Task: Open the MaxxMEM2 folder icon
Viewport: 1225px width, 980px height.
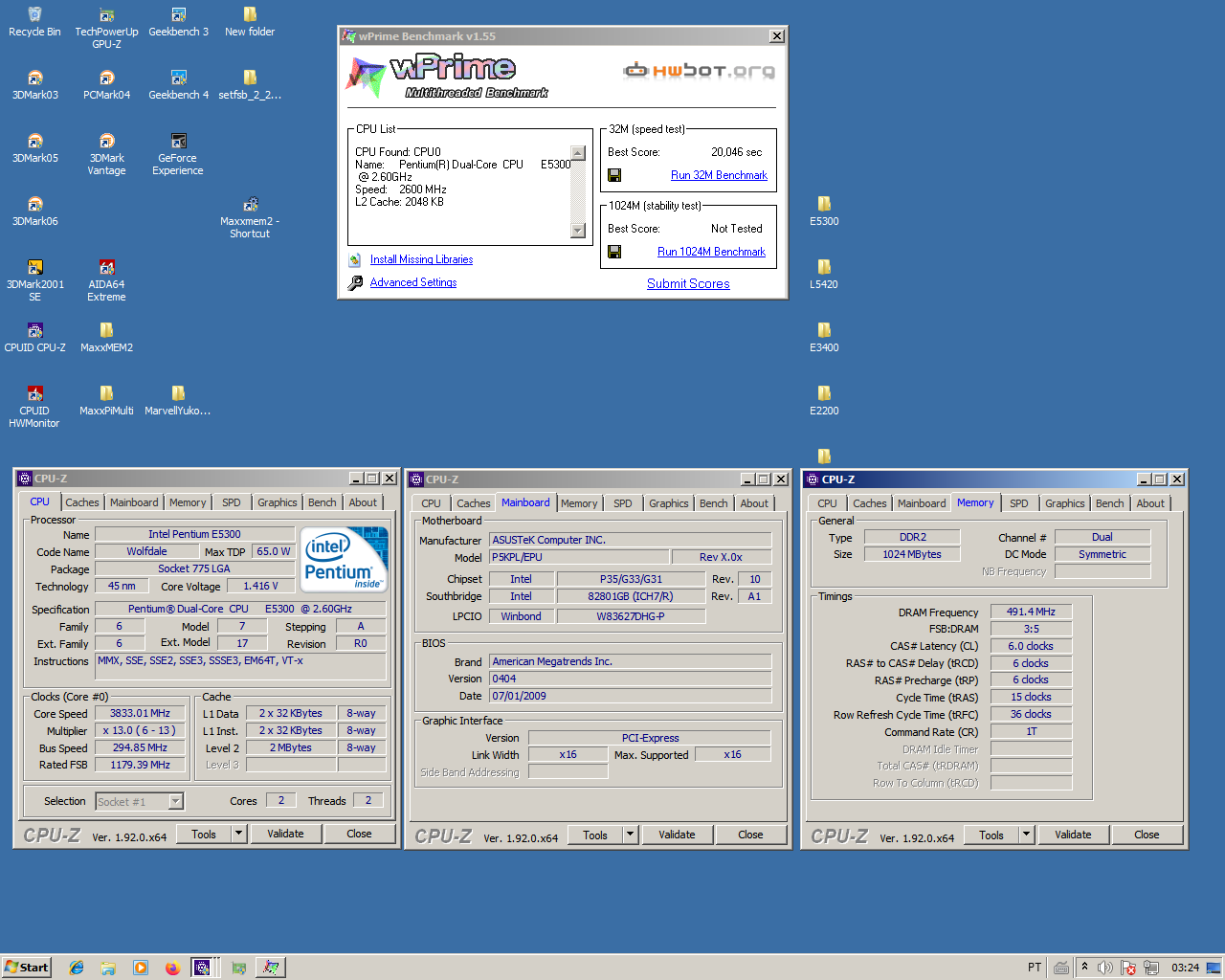Action: (106, 338)
